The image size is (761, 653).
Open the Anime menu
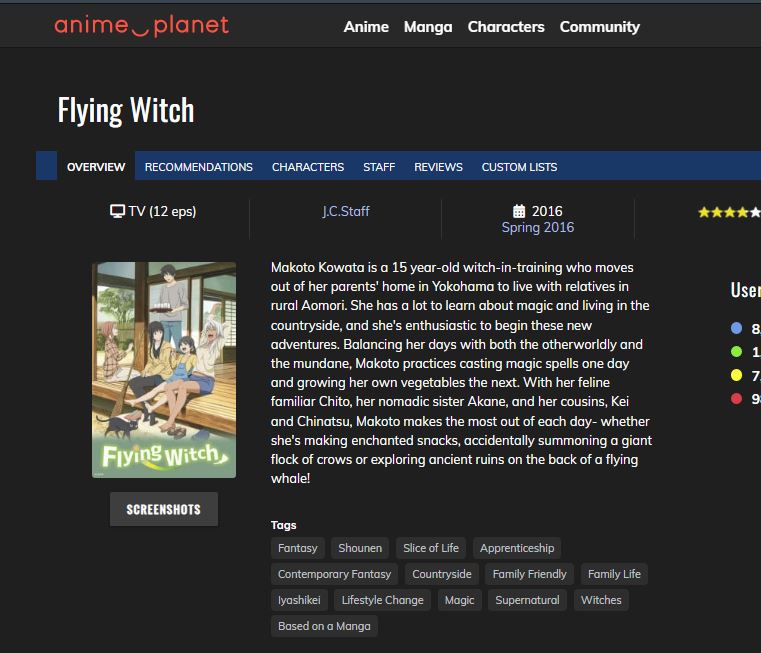point(366,27)
